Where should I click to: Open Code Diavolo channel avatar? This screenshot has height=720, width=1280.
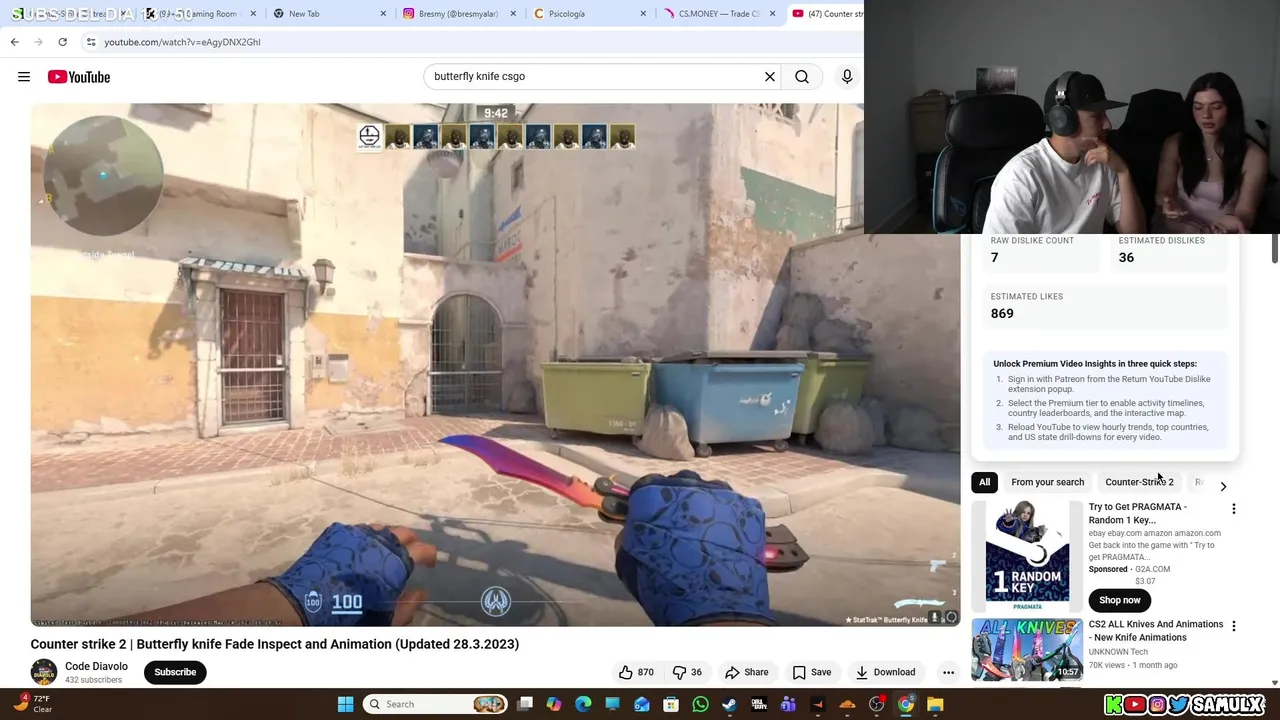(44, 672)
